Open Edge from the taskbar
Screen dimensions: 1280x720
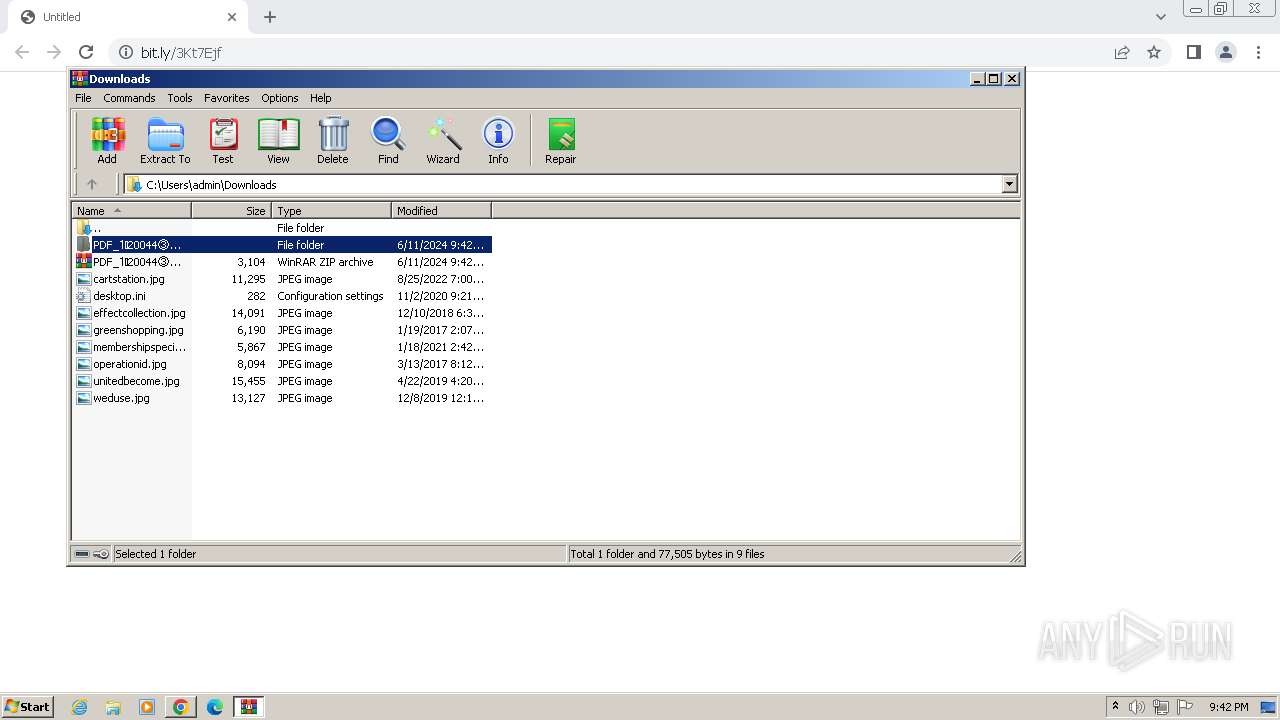coord(215,707)
